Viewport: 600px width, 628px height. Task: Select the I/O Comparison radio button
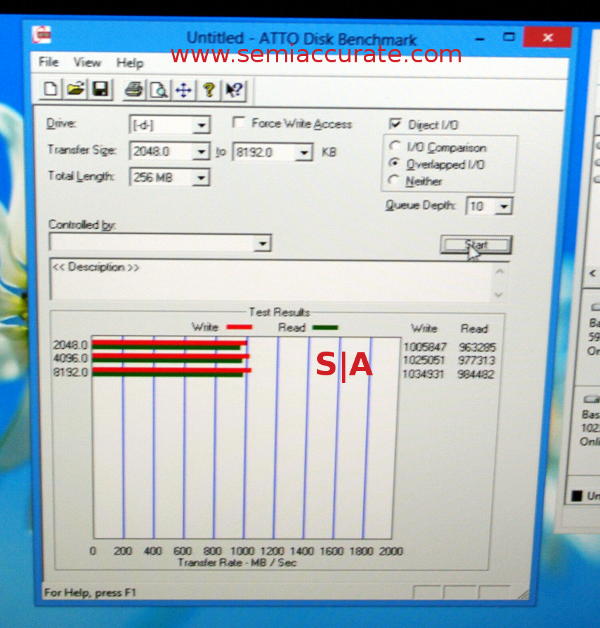(394, 148)
